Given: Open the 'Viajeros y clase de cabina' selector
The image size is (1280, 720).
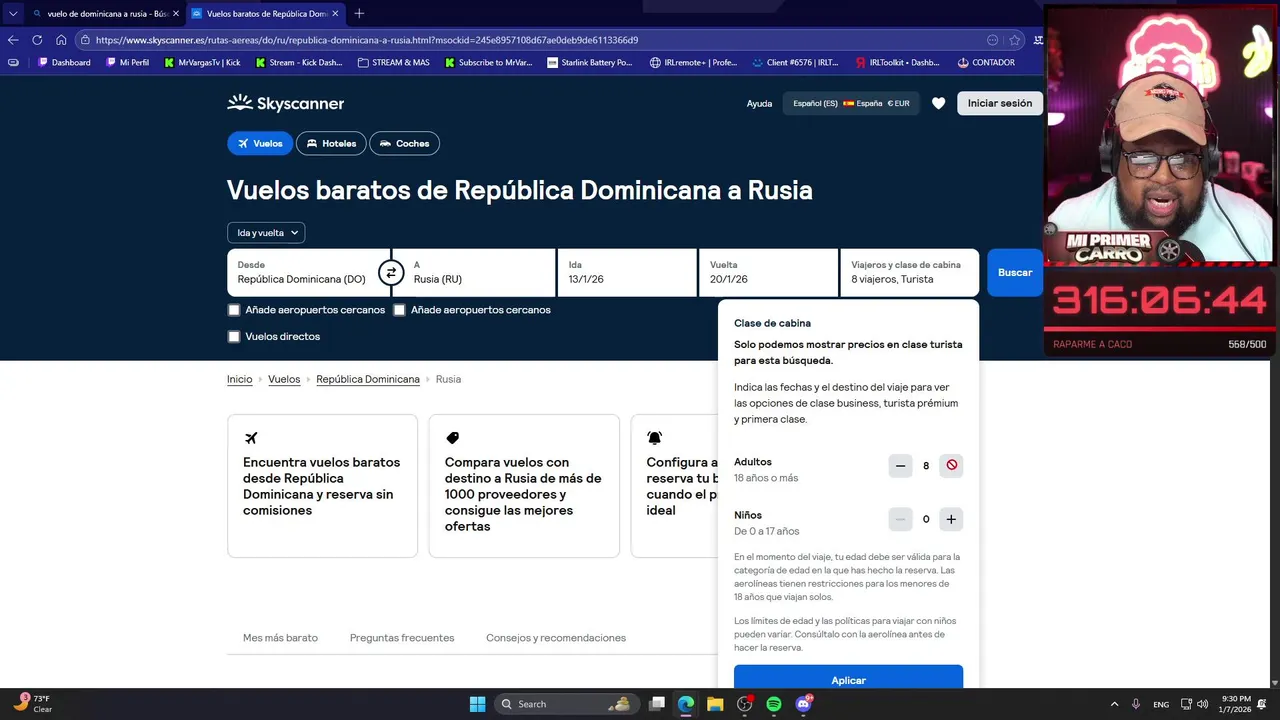Looking at the screenshot, I should tap(909, 272).
